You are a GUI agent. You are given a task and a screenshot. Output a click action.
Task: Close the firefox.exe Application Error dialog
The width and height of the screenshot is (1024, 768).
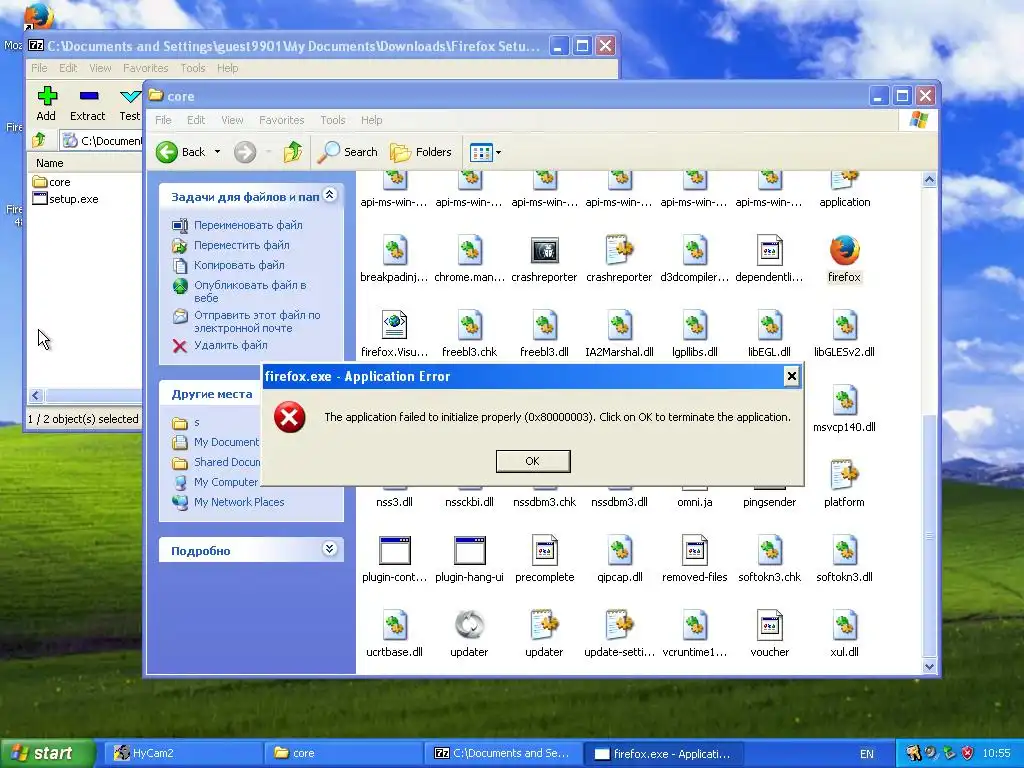[x=792, y=376]
